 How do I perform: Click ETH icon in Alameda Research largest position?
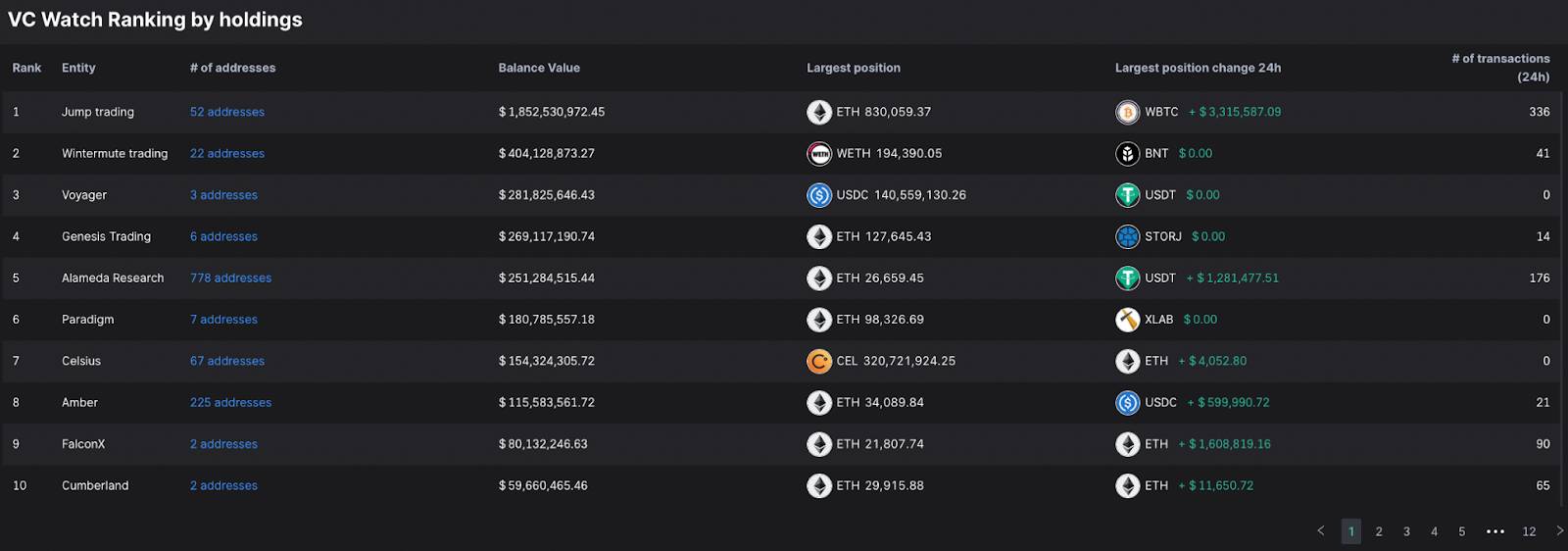point(819,278)
